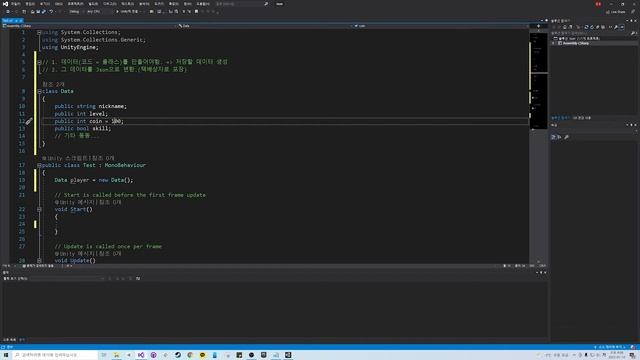Click the editor split window handle above scrollbar
640x360 pixels.
pyautogui.click(x=538, y=26)
